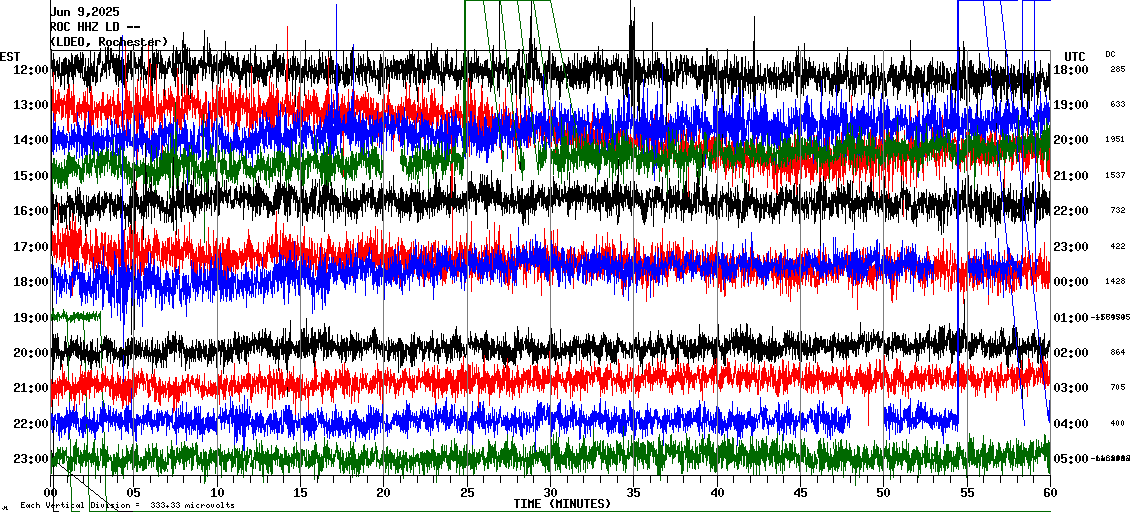Select the 732 DC offset value
1130x519 pixels.
pos(1117,211)
